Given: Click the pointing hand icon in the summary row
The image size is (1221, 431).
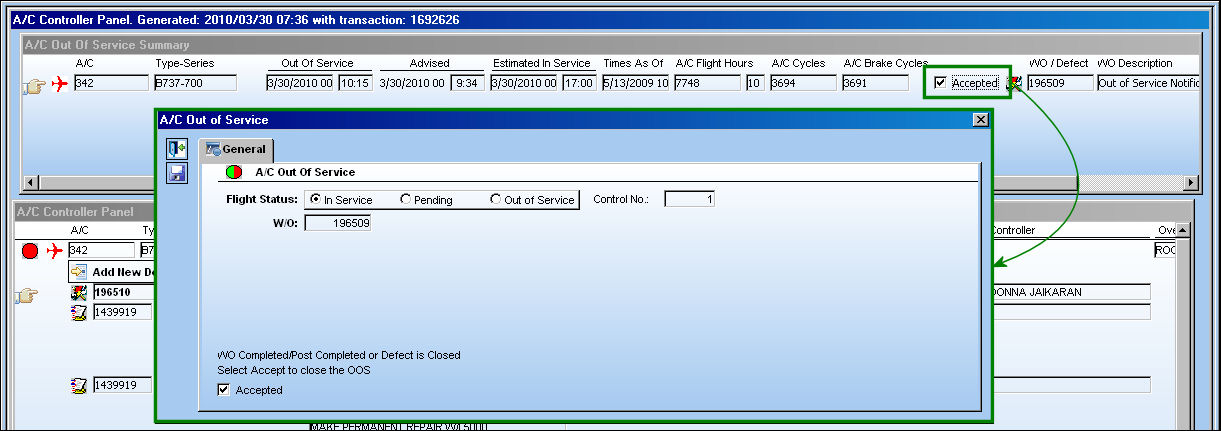Looking at the screenshot, I should tap(33, 88).
